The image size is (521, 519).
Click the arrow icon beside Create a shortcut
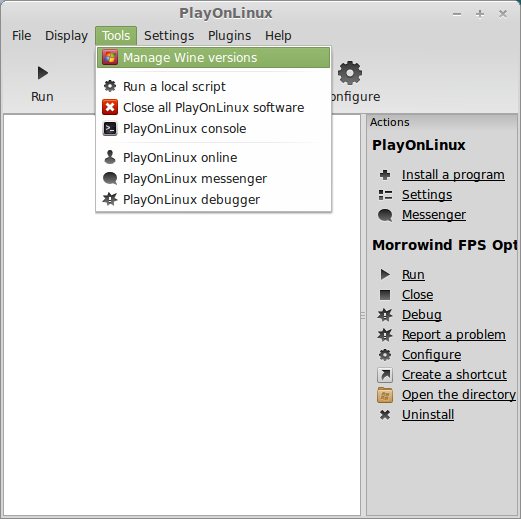pos(385,375)
